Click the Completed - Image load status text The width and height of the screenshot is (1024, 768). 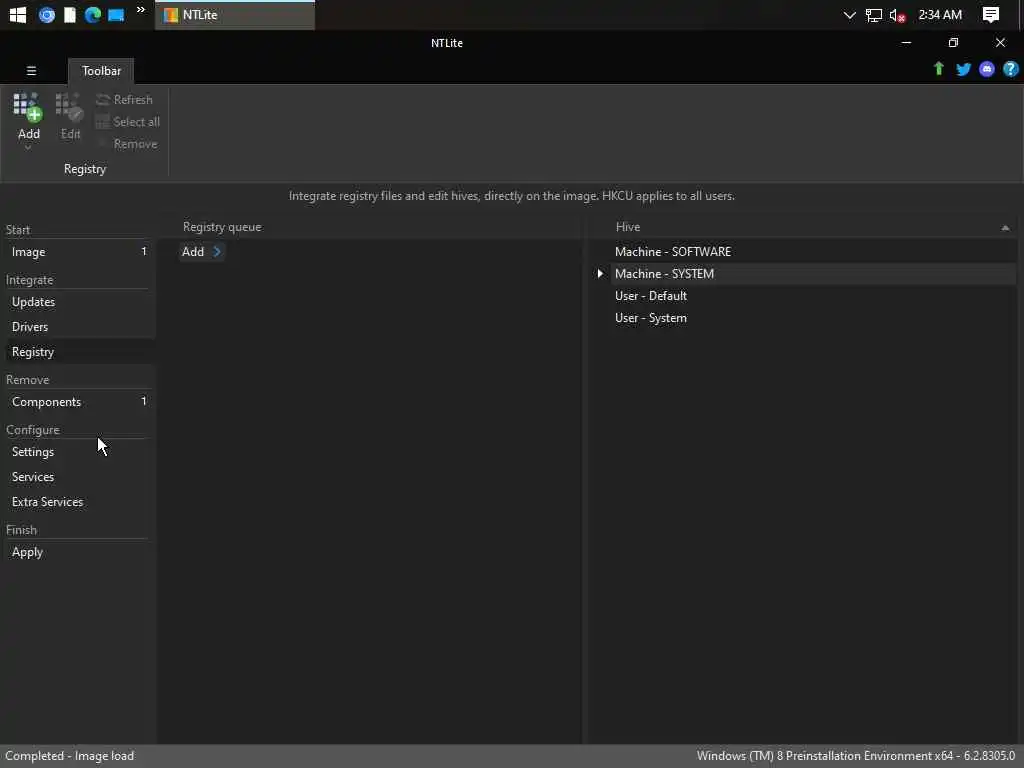69,756
